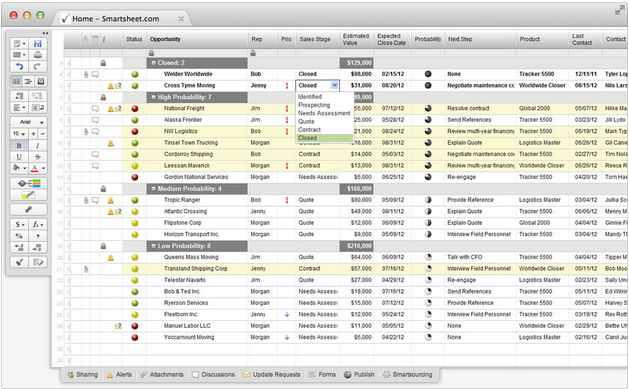Click the highlight changes icon
Viewport: 629px width, 389px height.
click(28, 195)
